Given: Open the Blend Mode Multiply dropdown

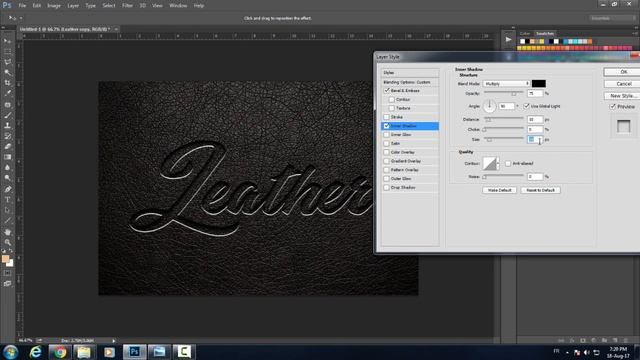Looking at the screenshot, I should click(506, 84).
